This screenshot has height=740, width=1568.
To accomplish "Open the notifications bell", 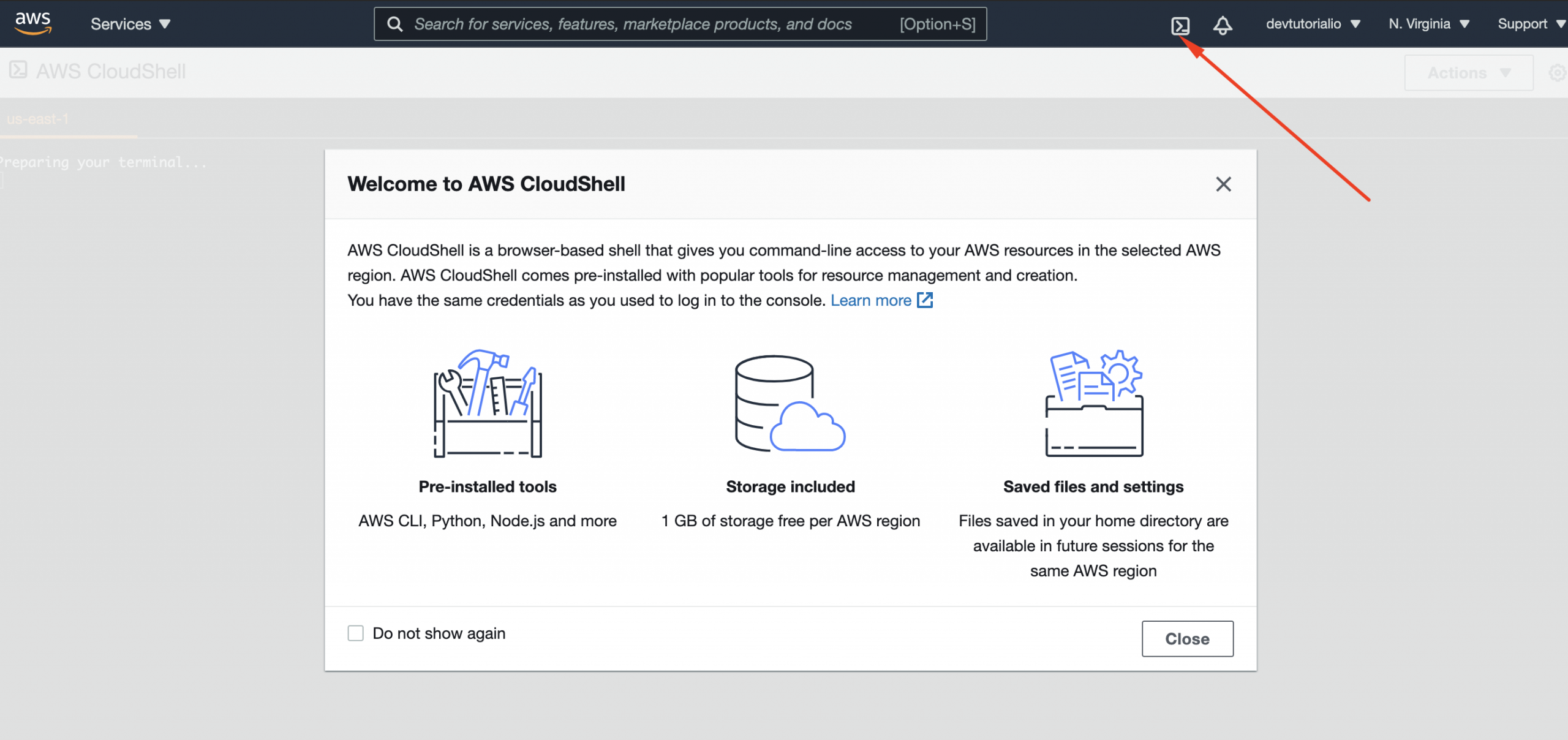I will point(1223,25).
